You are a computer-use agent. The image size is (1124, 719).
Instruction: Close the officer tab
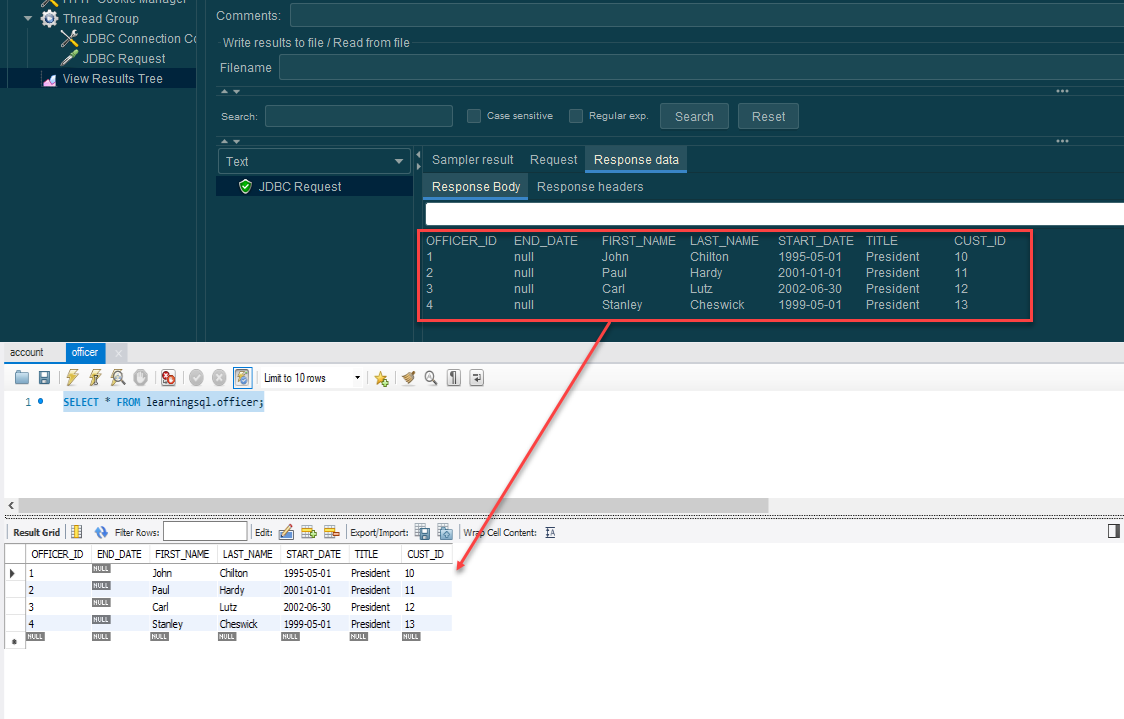click(x=118, y=353)
